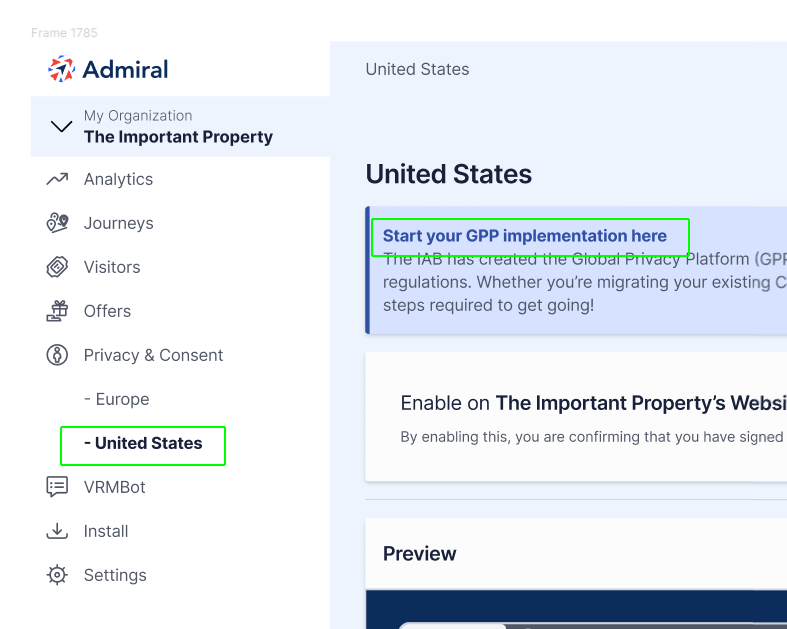Click the Install download icon

(x=57, y=531)
